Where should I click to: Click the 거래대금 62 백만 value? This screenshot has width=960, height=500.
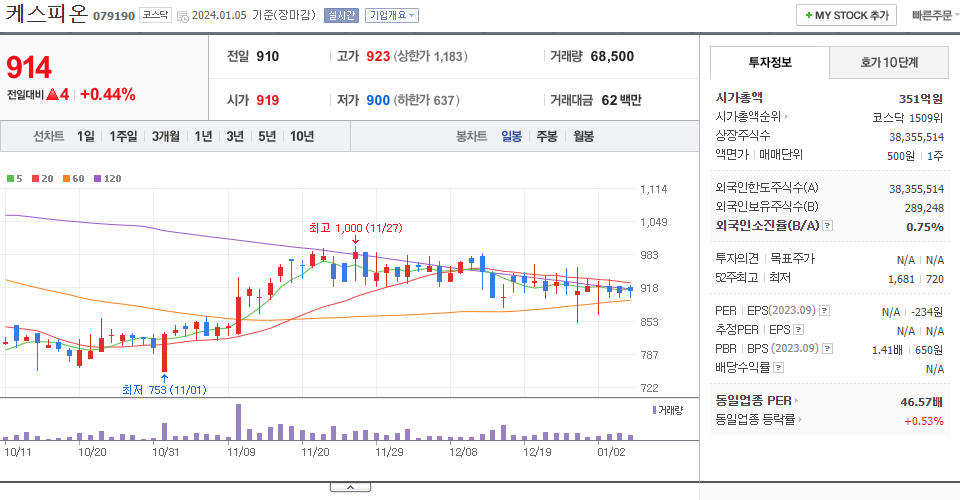[621, 100]
